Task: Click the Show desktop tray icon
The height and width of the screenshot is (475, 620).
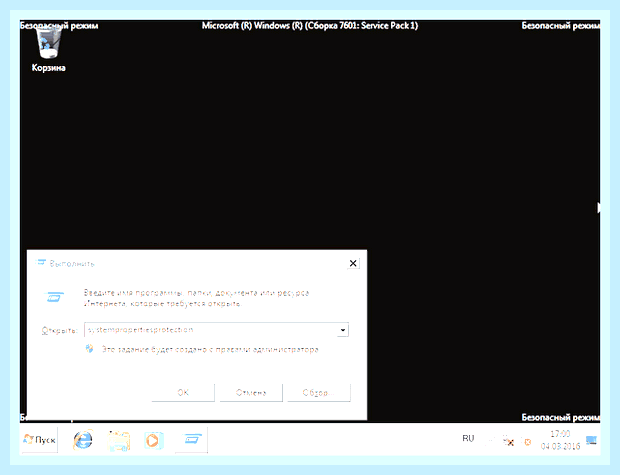Action: coord(591,440)
